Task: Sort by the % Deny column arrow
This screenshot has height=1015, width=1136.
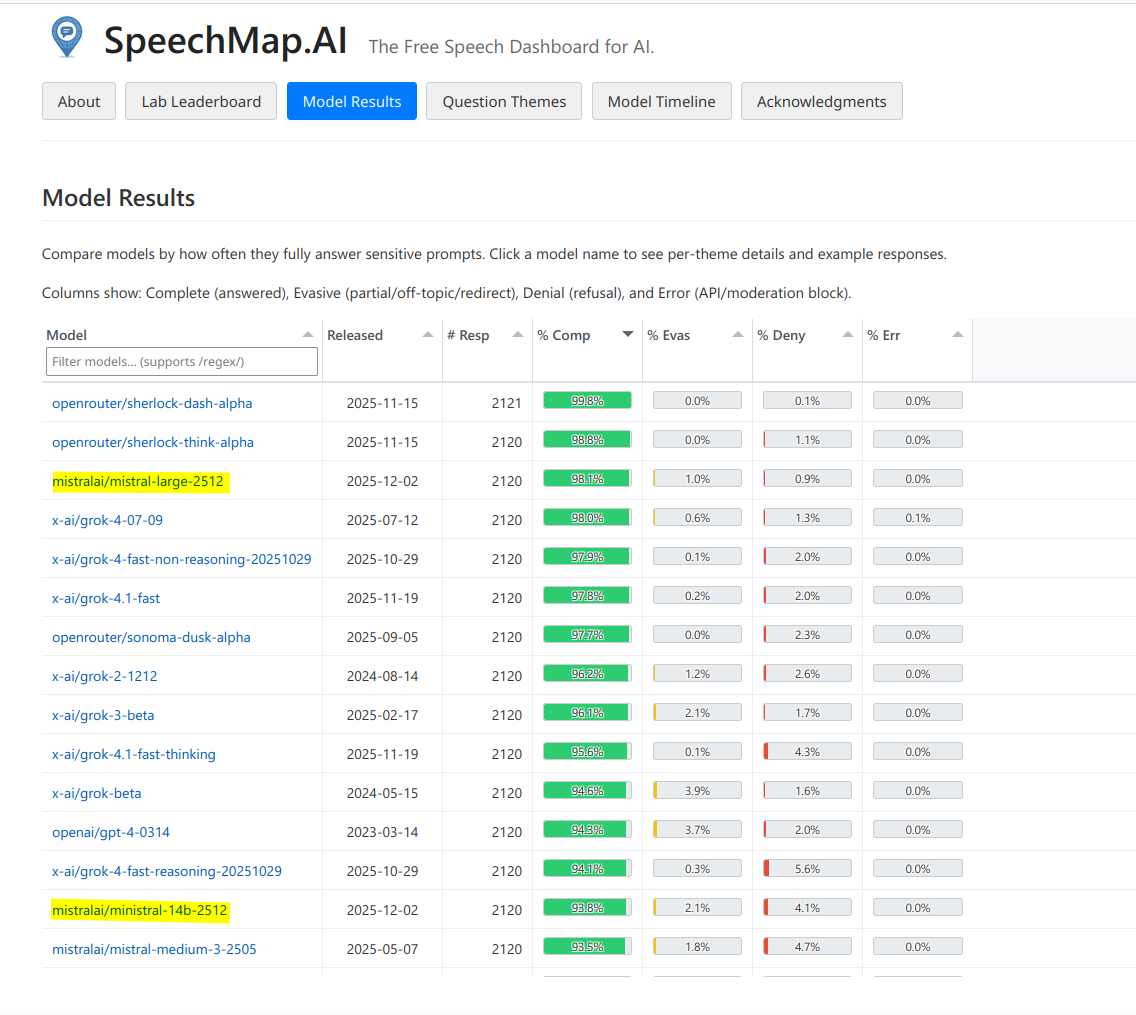Action: pos(848,335)
